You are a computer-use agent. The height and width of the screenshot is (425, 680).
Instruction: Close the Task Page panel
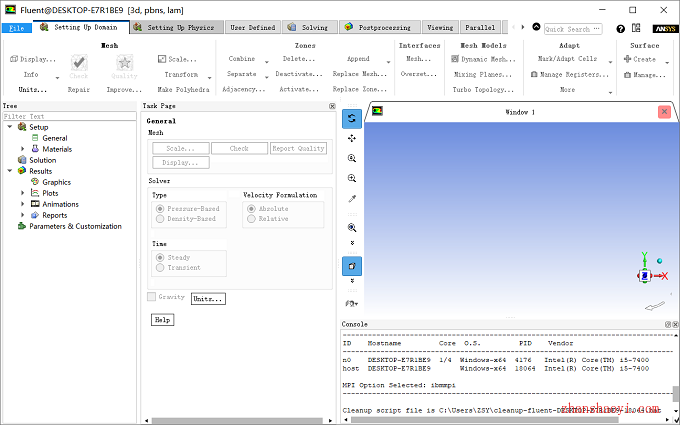pyautogui.click(x=332, y=106)
